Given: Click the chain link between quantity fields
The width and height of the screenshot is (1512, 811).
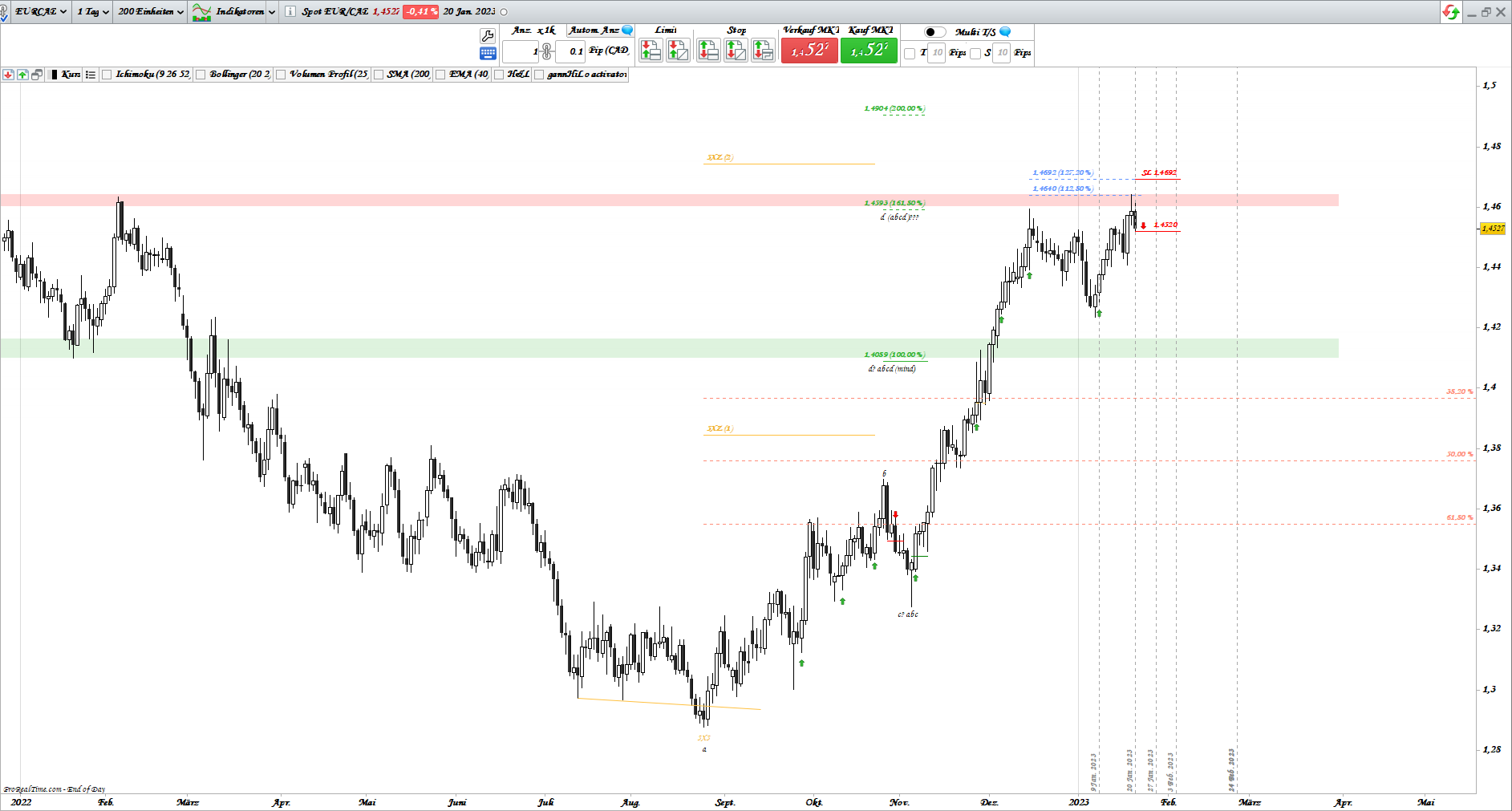Looking at the screenshot, I should pyautogui.click(x=547, y=51).
